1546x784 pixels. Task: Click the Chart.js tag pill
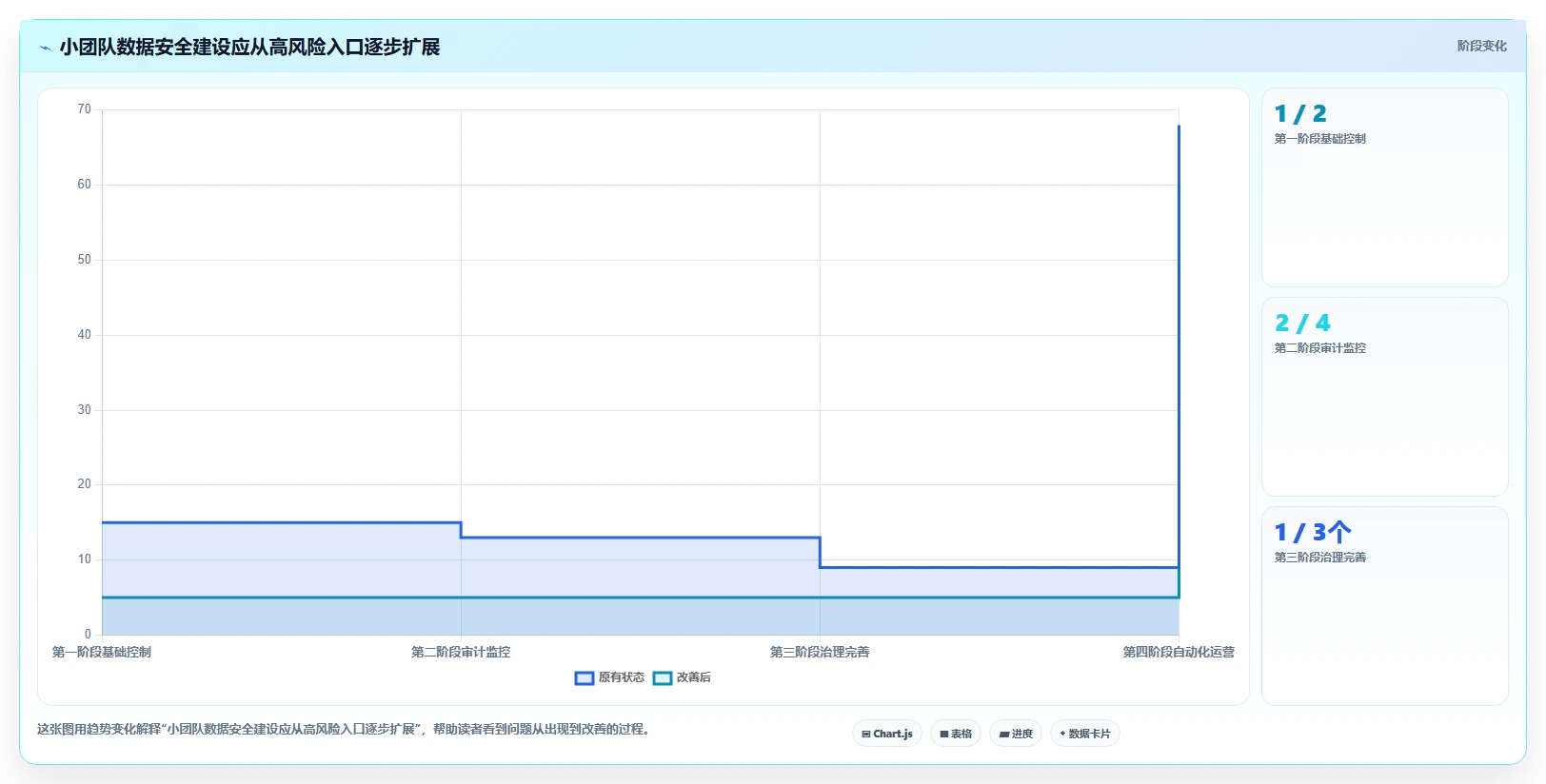point(887,734)
